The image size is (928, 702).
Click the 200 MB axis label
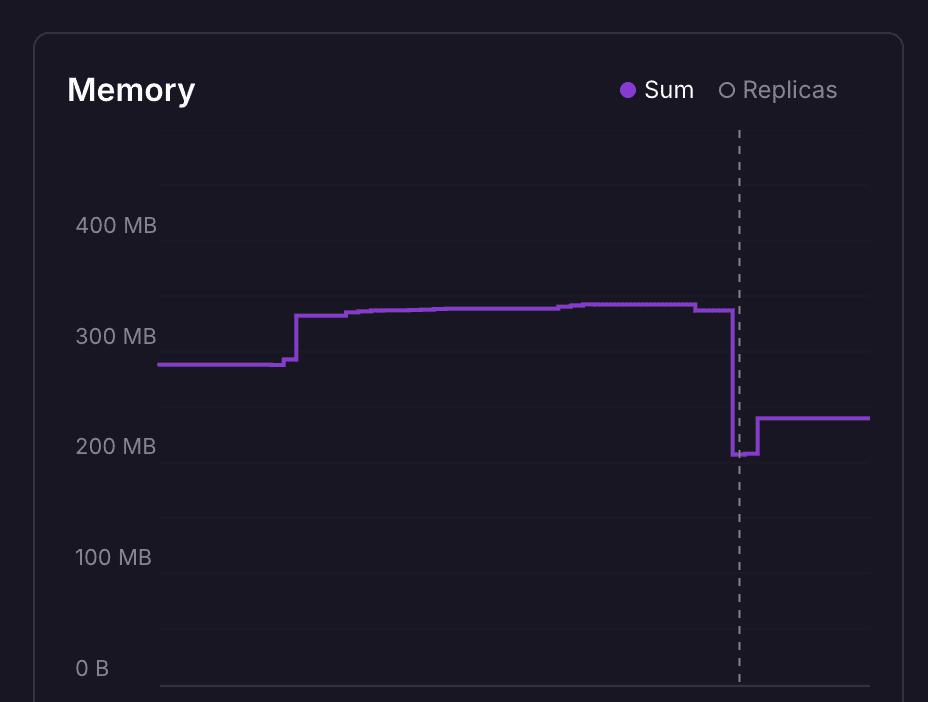pyautogui.click(x=116, y=446)
